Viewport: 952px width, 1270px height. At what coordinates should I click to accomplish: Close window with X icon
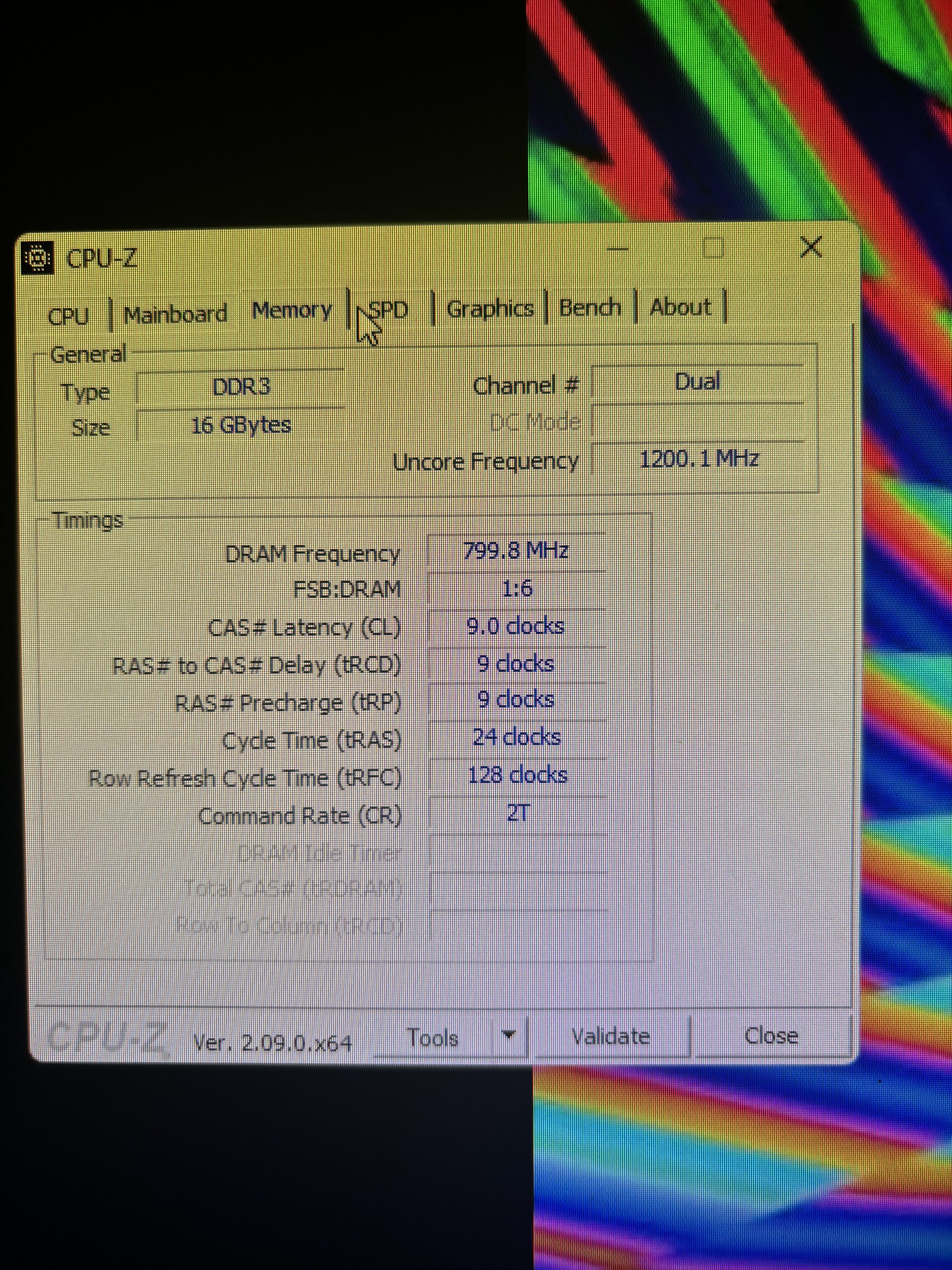point(811,247)
